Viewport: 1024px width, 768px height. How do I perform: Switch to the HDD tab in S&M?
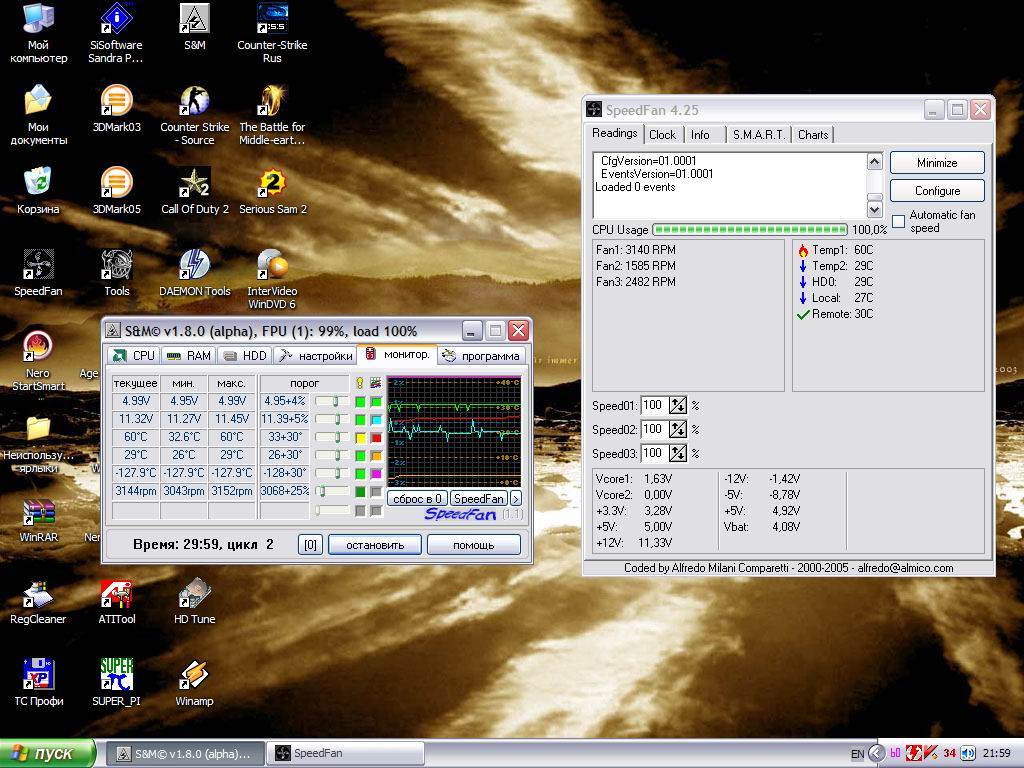click(x=245, y=355)
